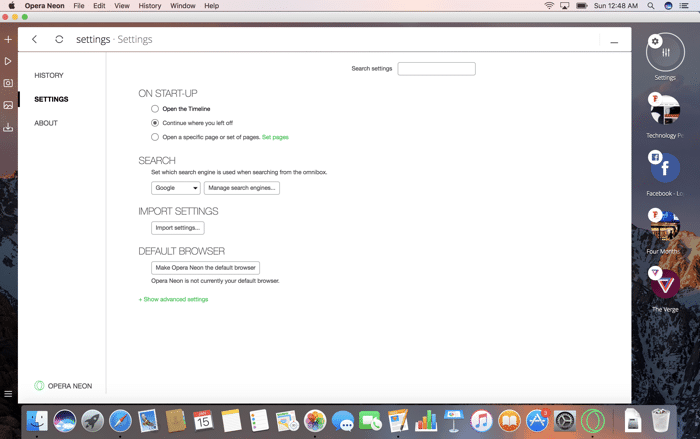Expand Show advanced settings
Image resolution: width=700 pixels, height=439 pixels.
[173, 299]
